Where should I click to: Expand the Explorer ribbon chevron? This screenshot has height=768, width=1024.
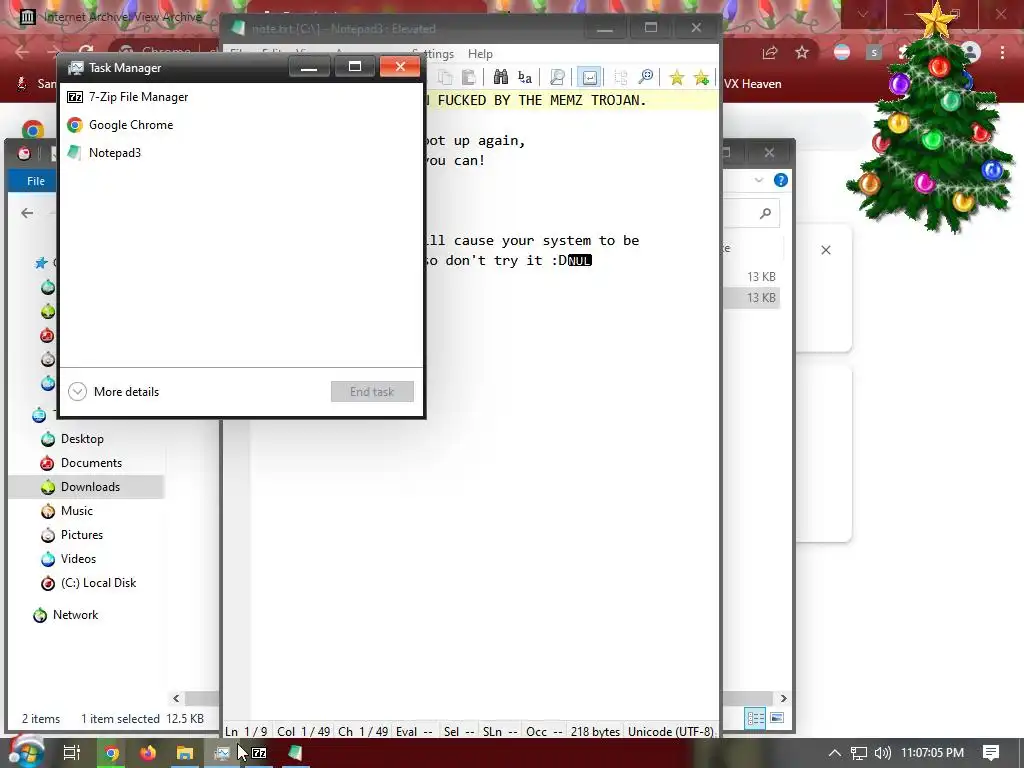point(759,180)
